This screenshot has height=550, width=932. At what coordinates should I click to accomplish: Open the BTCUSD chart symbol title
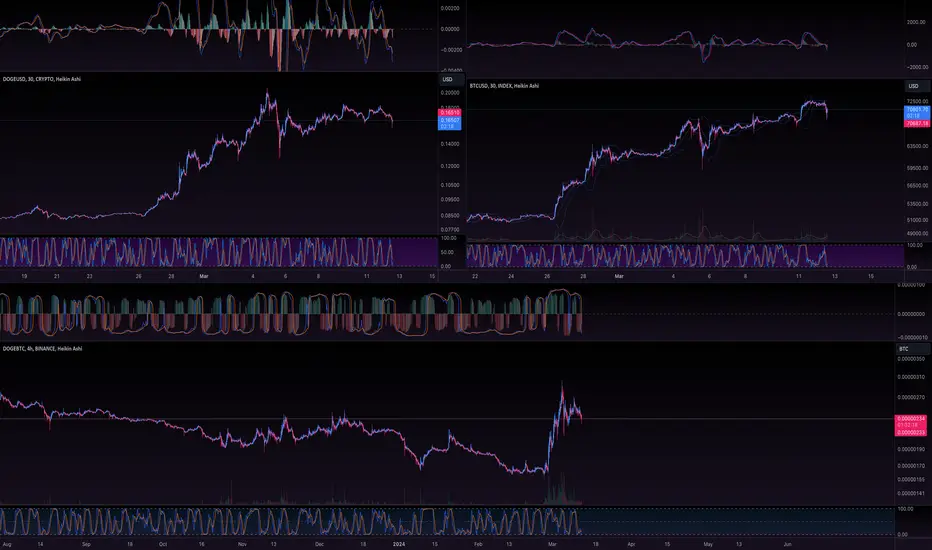point(504,86)
